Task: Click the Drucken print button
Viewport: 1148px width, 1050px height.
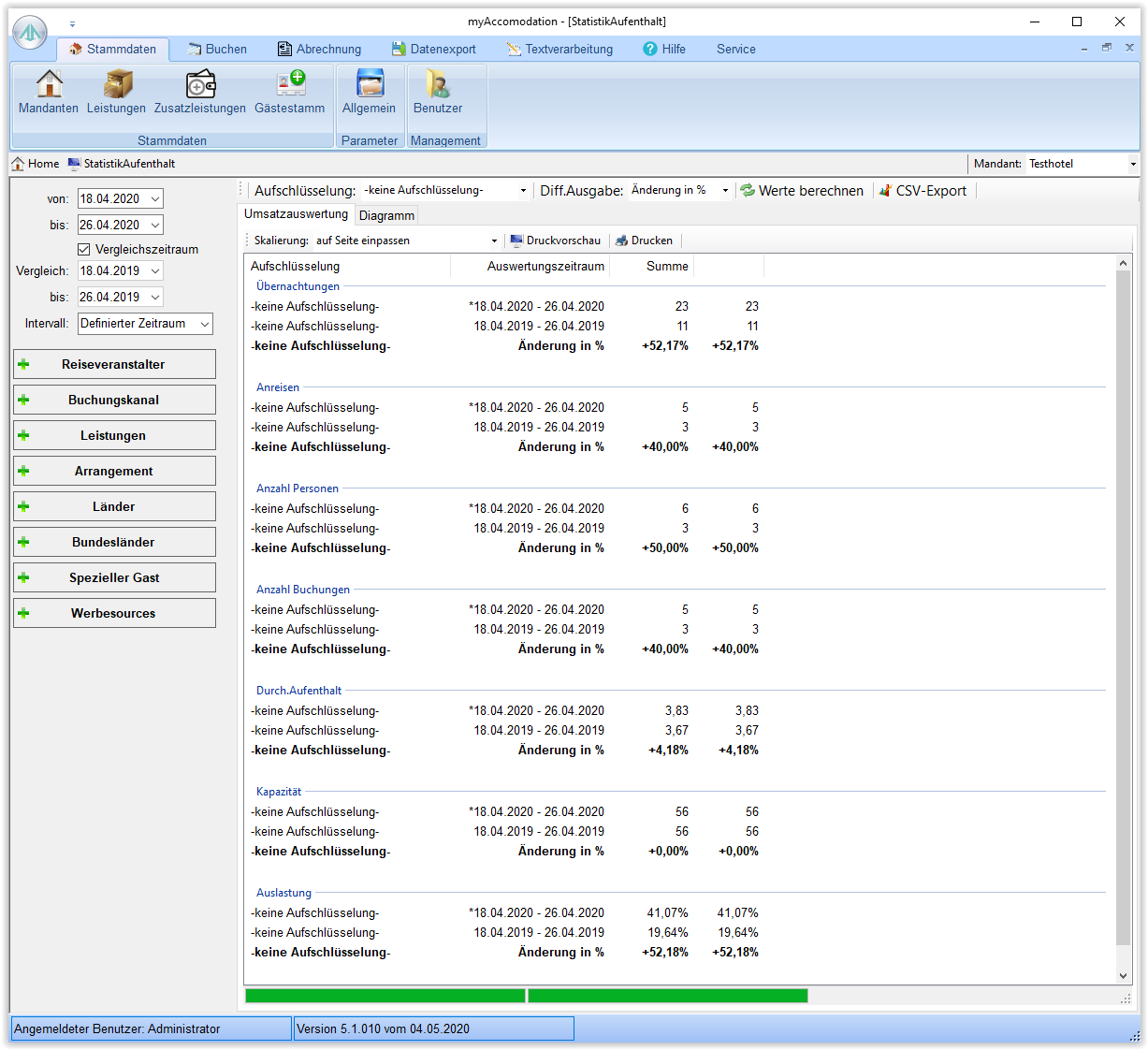Action: (644, 241)
